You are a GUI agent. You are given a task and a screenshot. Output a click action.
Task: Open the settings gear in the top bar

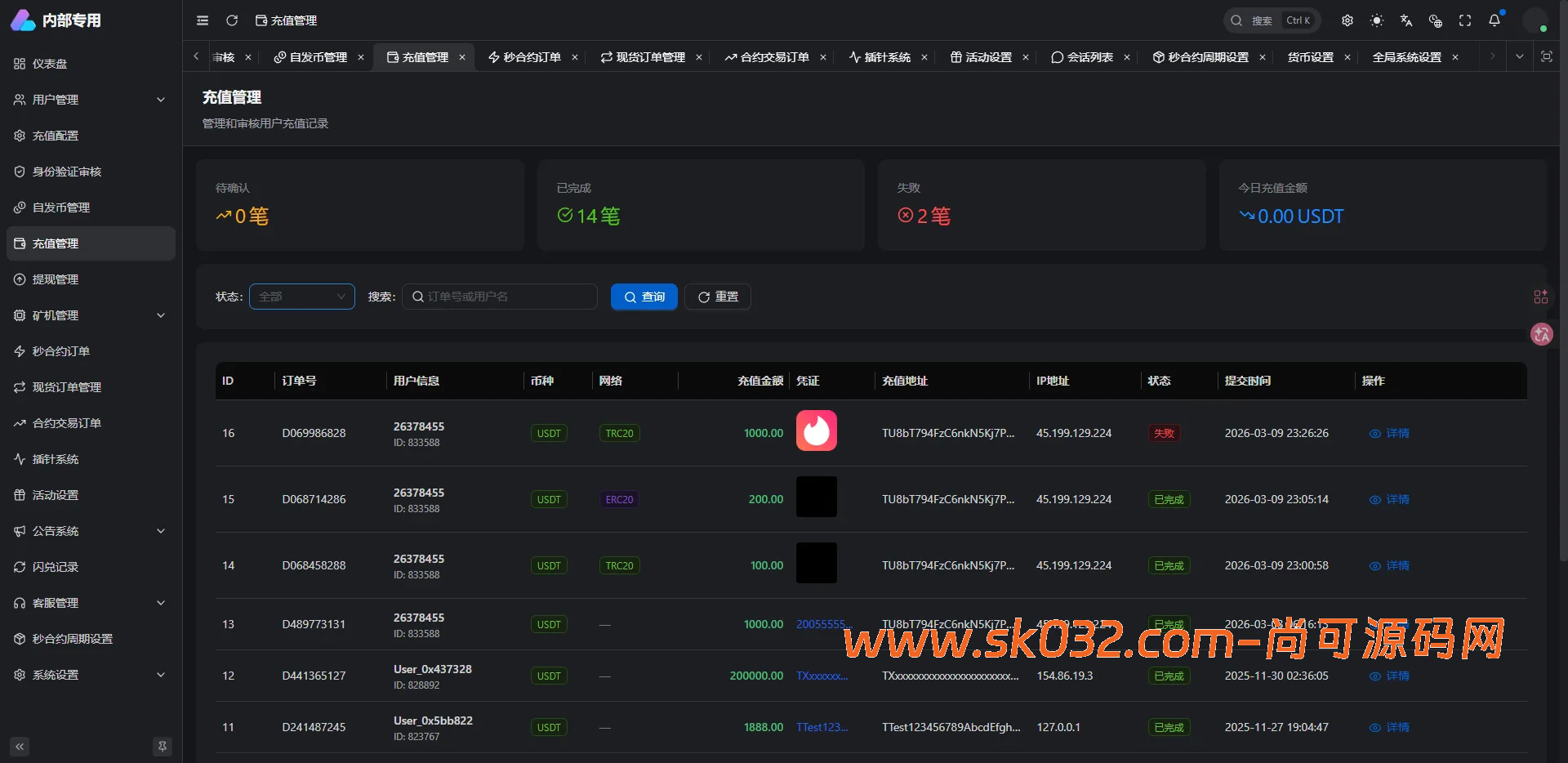(1347, 20)
